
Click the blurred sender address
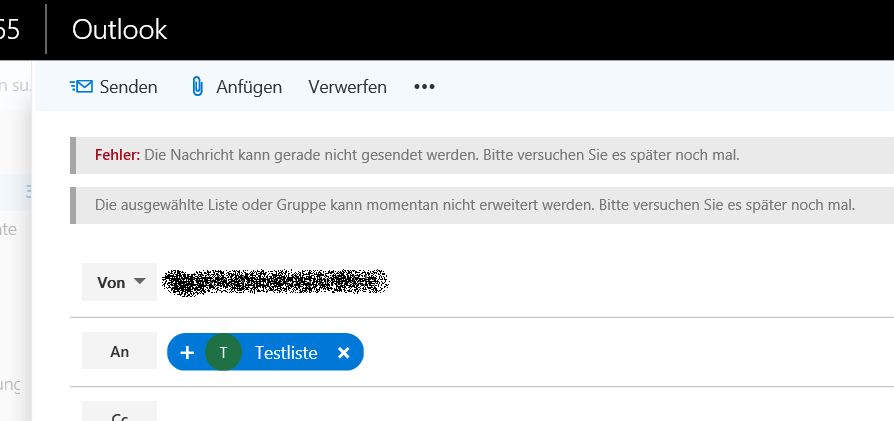pyautogui.click(x=275, y=281)
